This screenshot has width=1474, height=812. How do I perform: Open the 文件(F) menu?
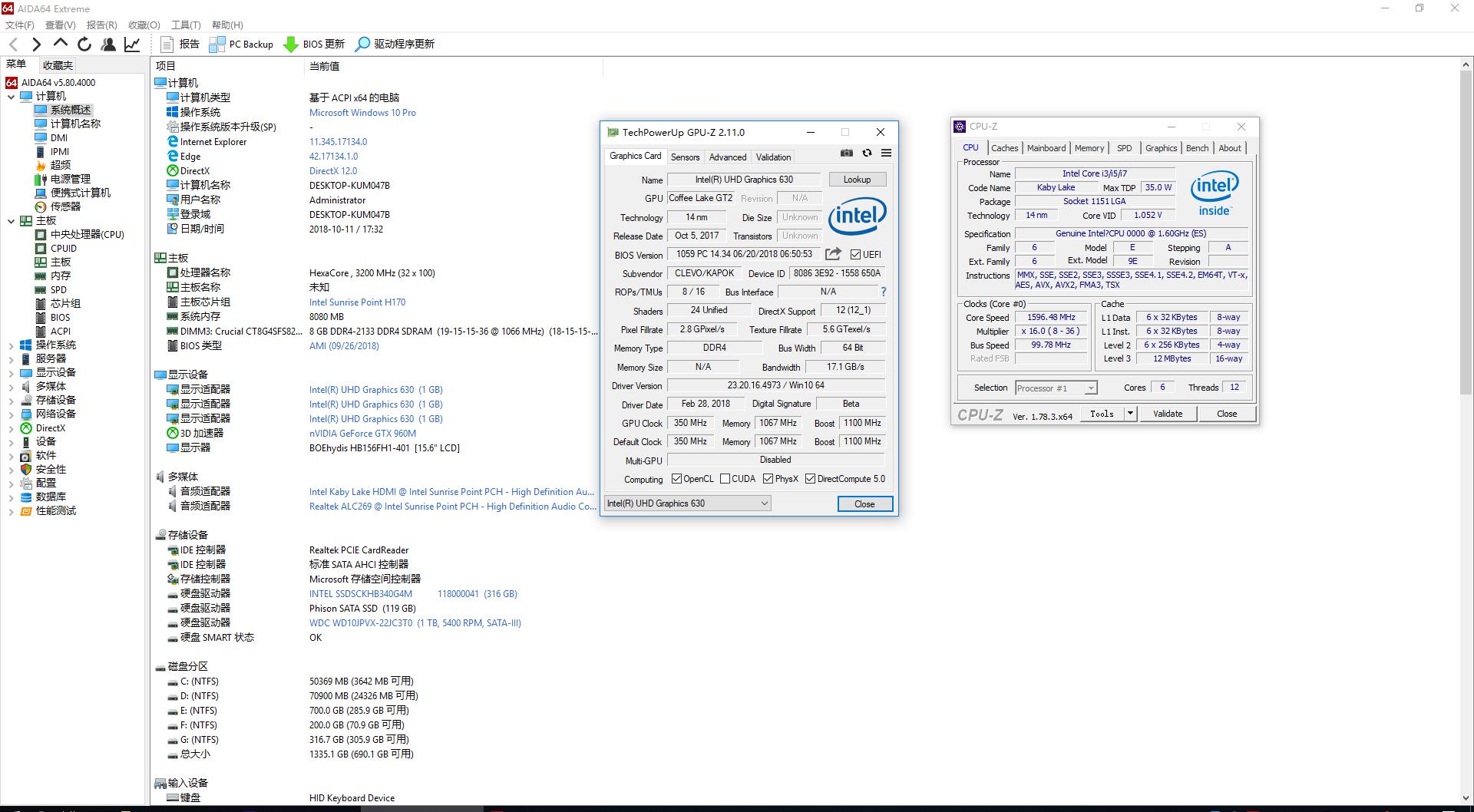tap(20, 25)
